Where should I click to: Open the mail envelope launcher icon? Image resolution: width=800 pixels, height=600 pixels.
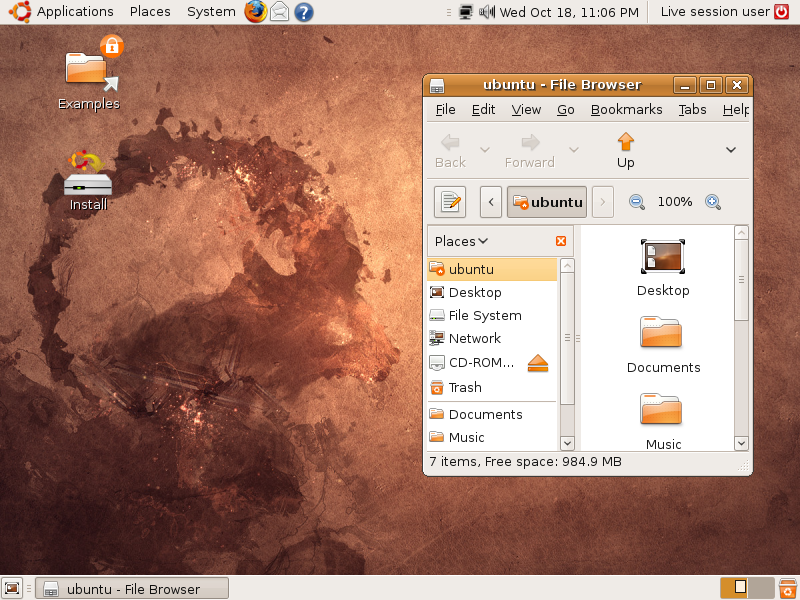[280, 12]
